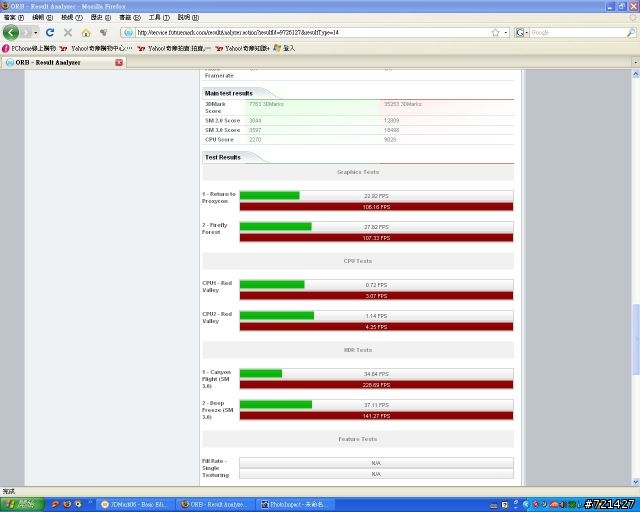Image resolution: width=640 pixels, height=512 pixels.
Task: Reload the page with the Refresh icon
Action: (x=50, y=32)
